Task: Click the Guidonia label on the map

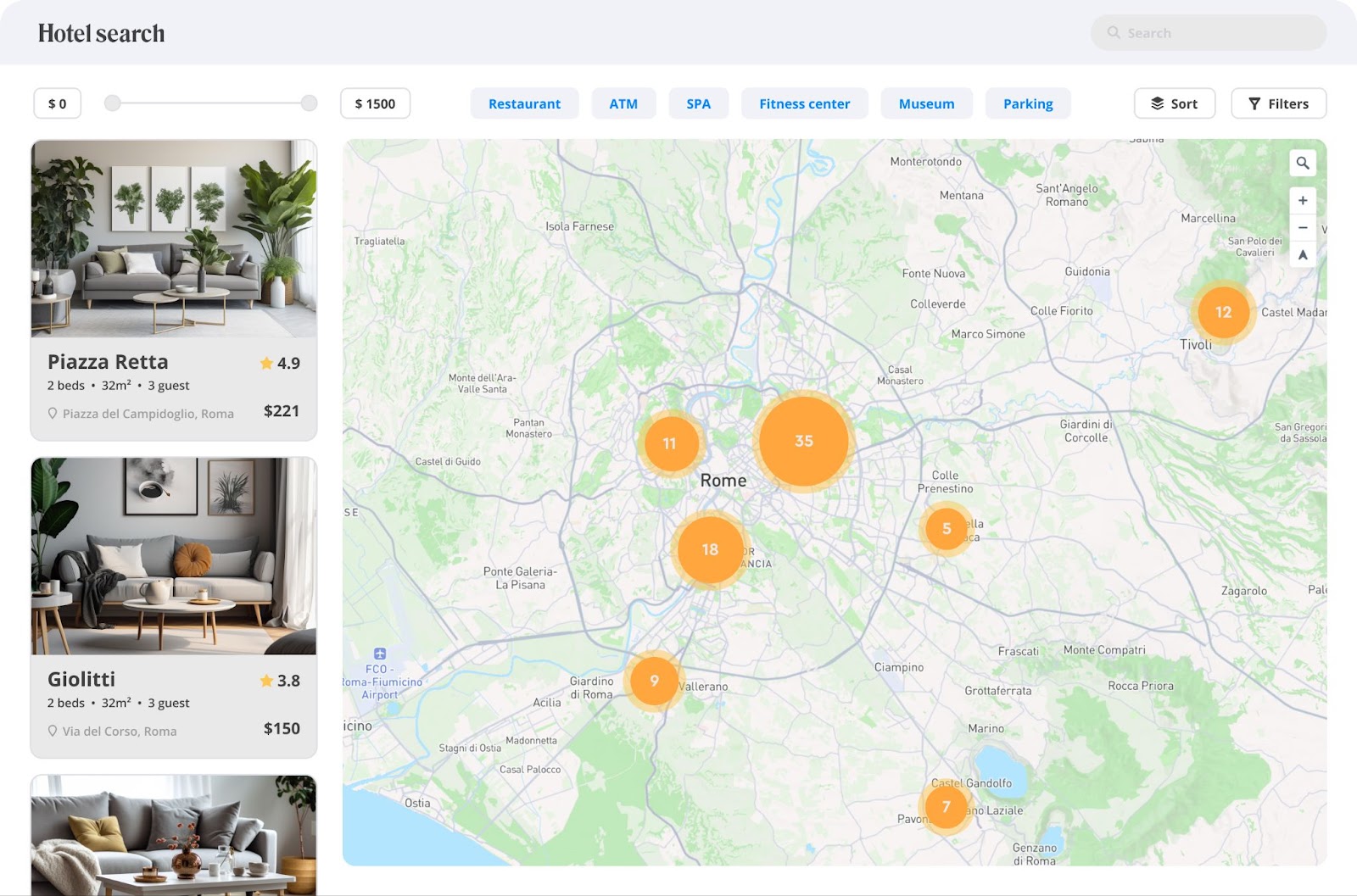Action: tap(1087, 271)
